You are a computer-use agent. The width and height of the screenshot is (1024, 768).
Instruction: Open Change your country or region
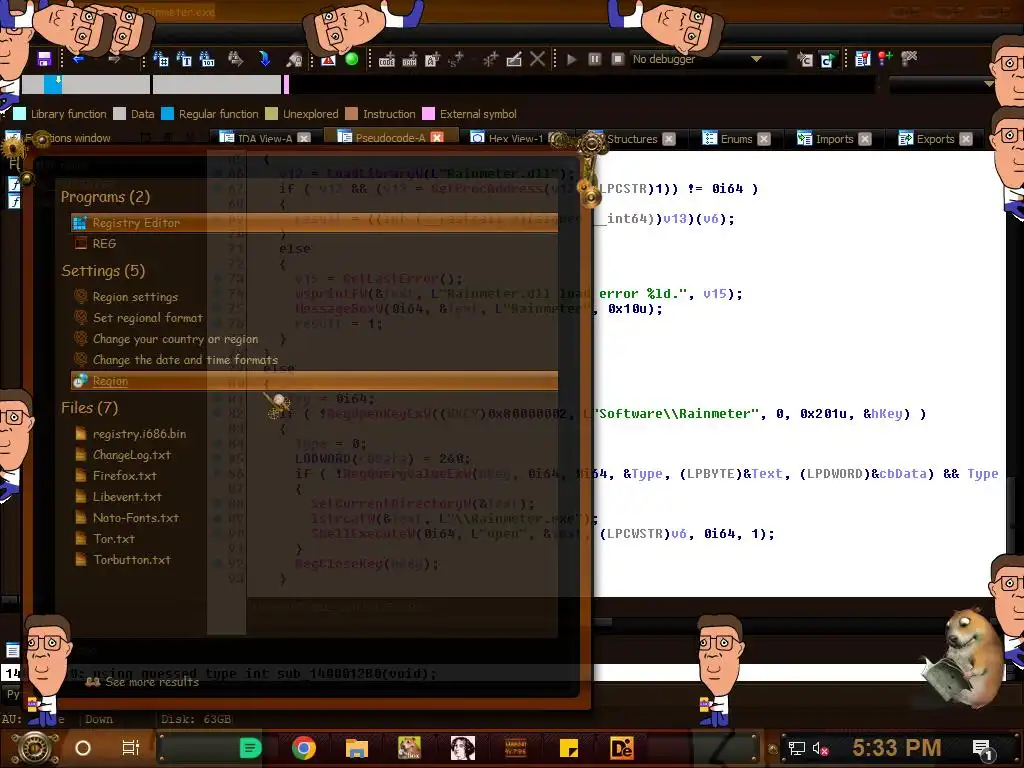pyautogui.click(x=314, y=338)
